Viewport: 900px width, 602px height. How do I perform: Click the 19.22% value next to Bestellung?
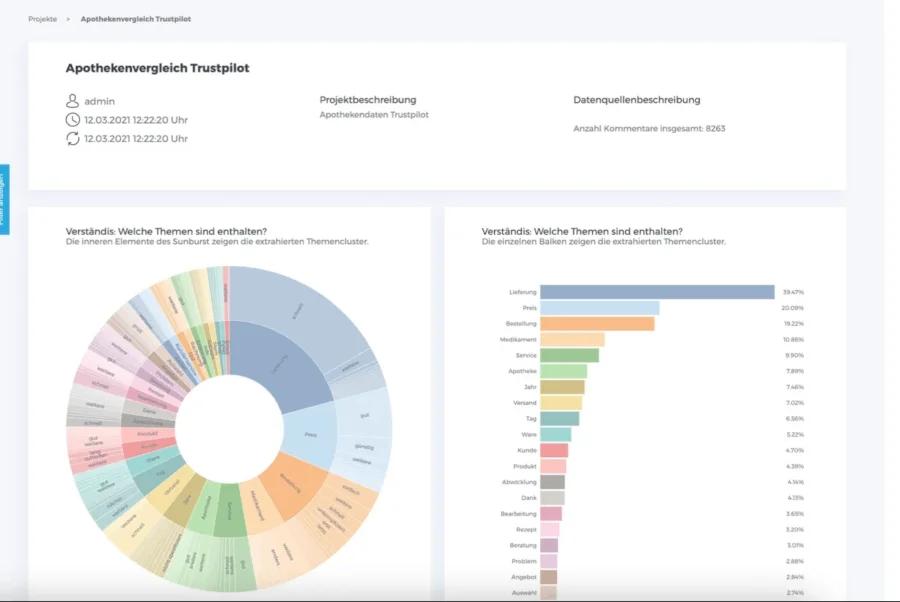[x=794, y=324]
